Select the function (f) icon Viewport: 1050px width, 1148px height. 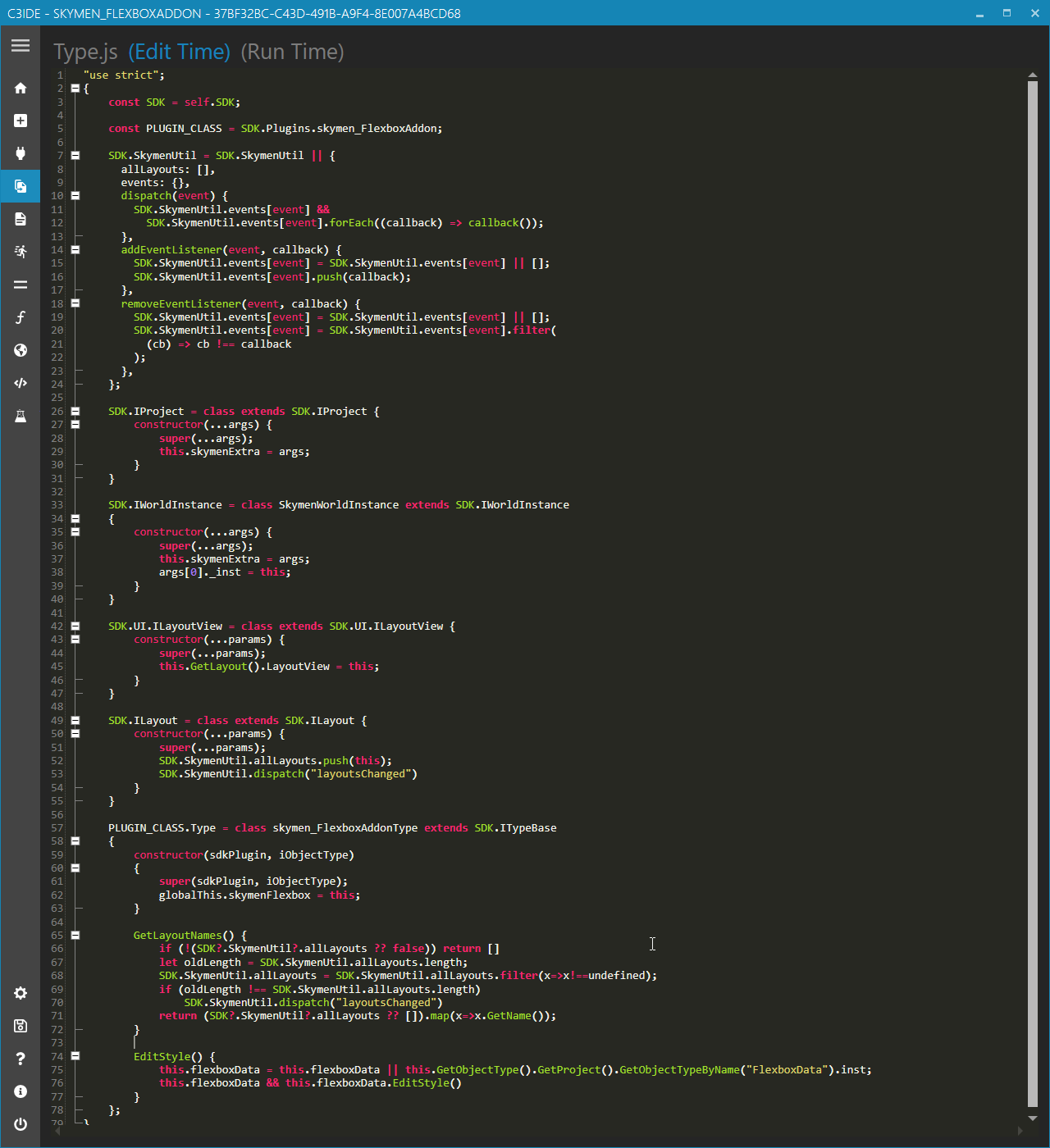(21, 317)
